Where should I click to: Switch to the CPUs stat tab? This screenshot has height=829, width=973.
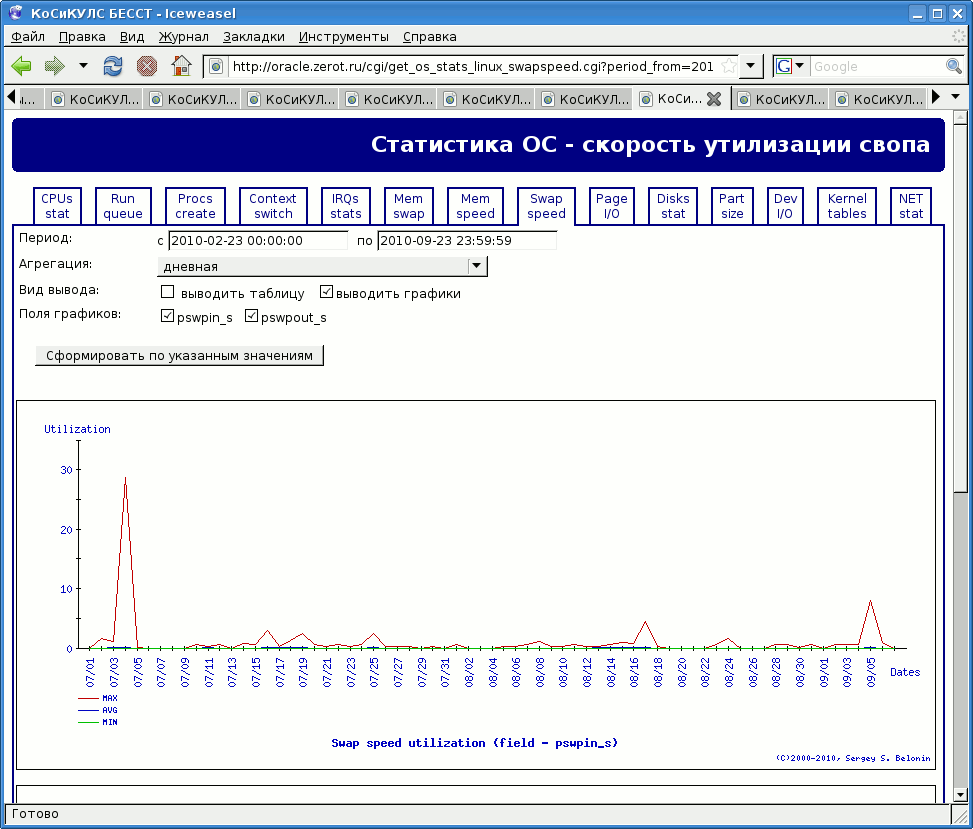(57, 206)
